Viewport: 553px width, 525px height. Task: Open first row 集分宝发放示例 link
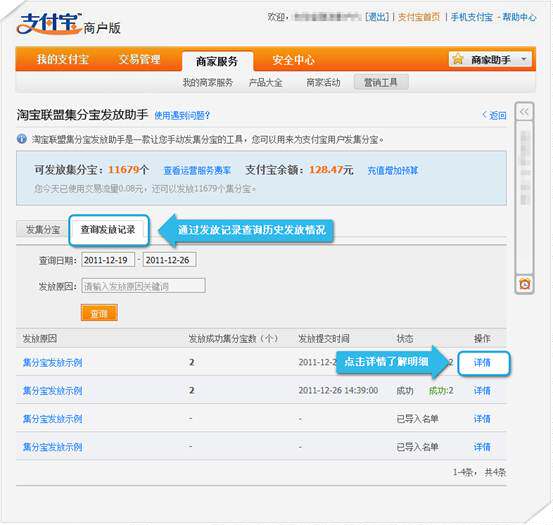pyautogui.click(x=53, y=362)
